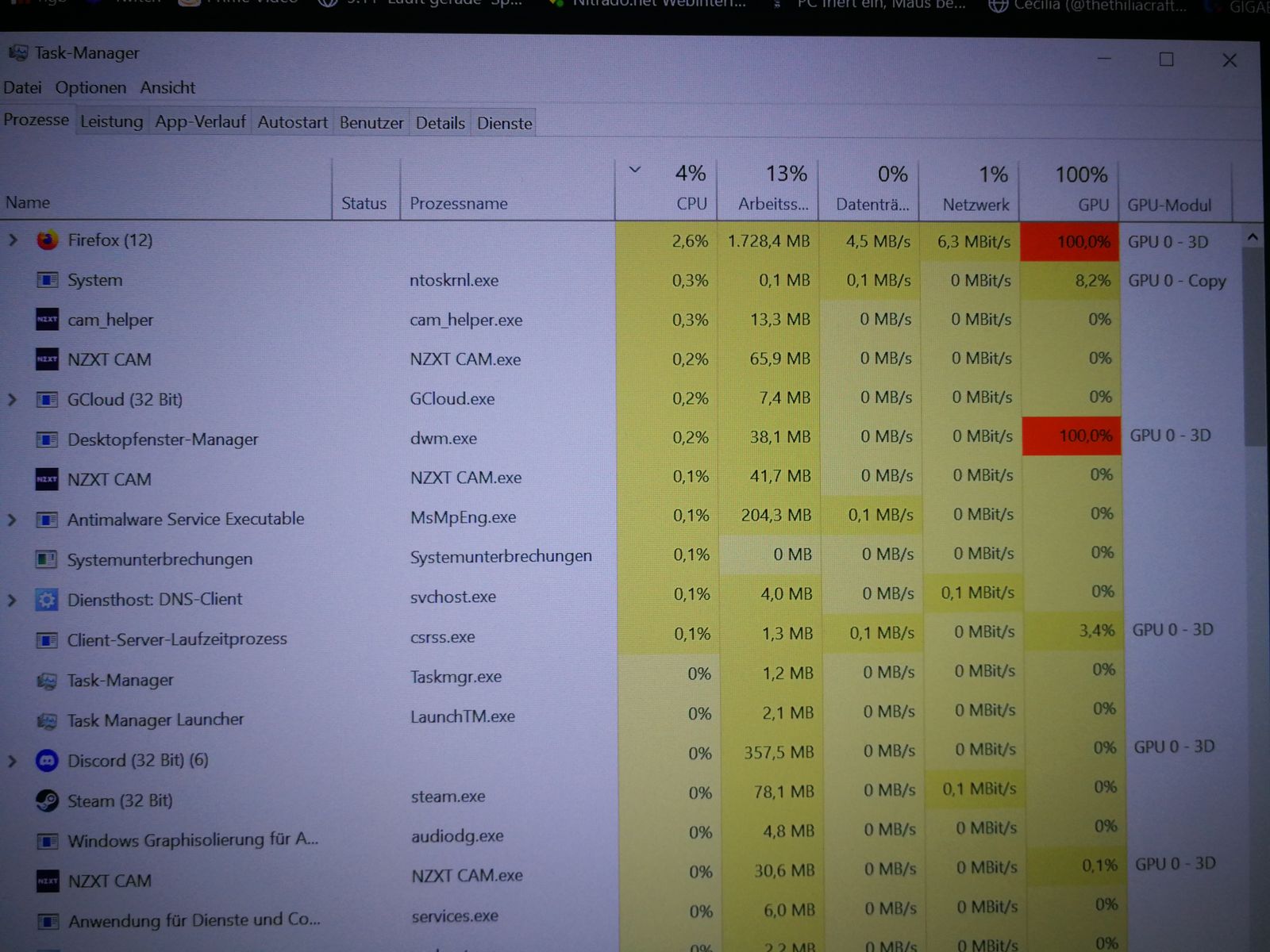
Task: Click the Anwendung für Dienste icon
Action: 48,921
